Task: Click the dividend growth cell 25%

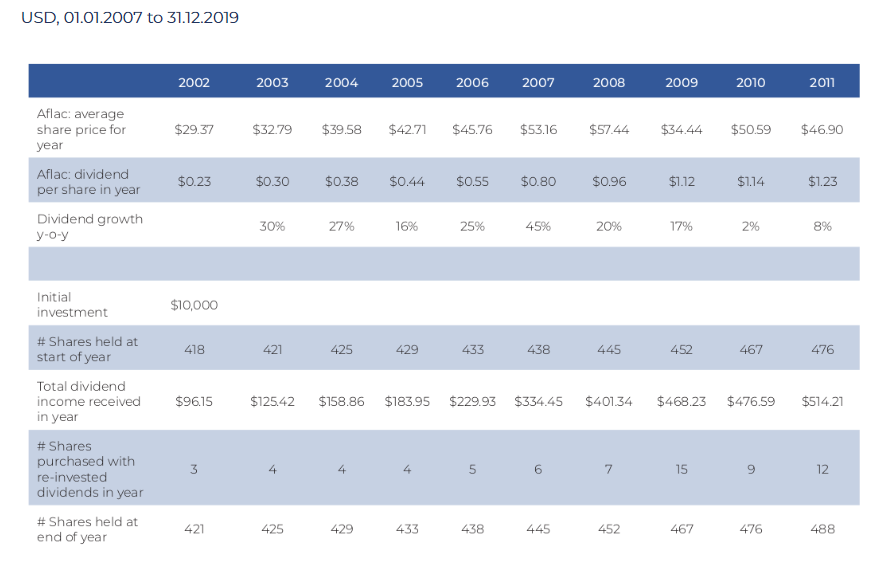Action: click(472, 227)
